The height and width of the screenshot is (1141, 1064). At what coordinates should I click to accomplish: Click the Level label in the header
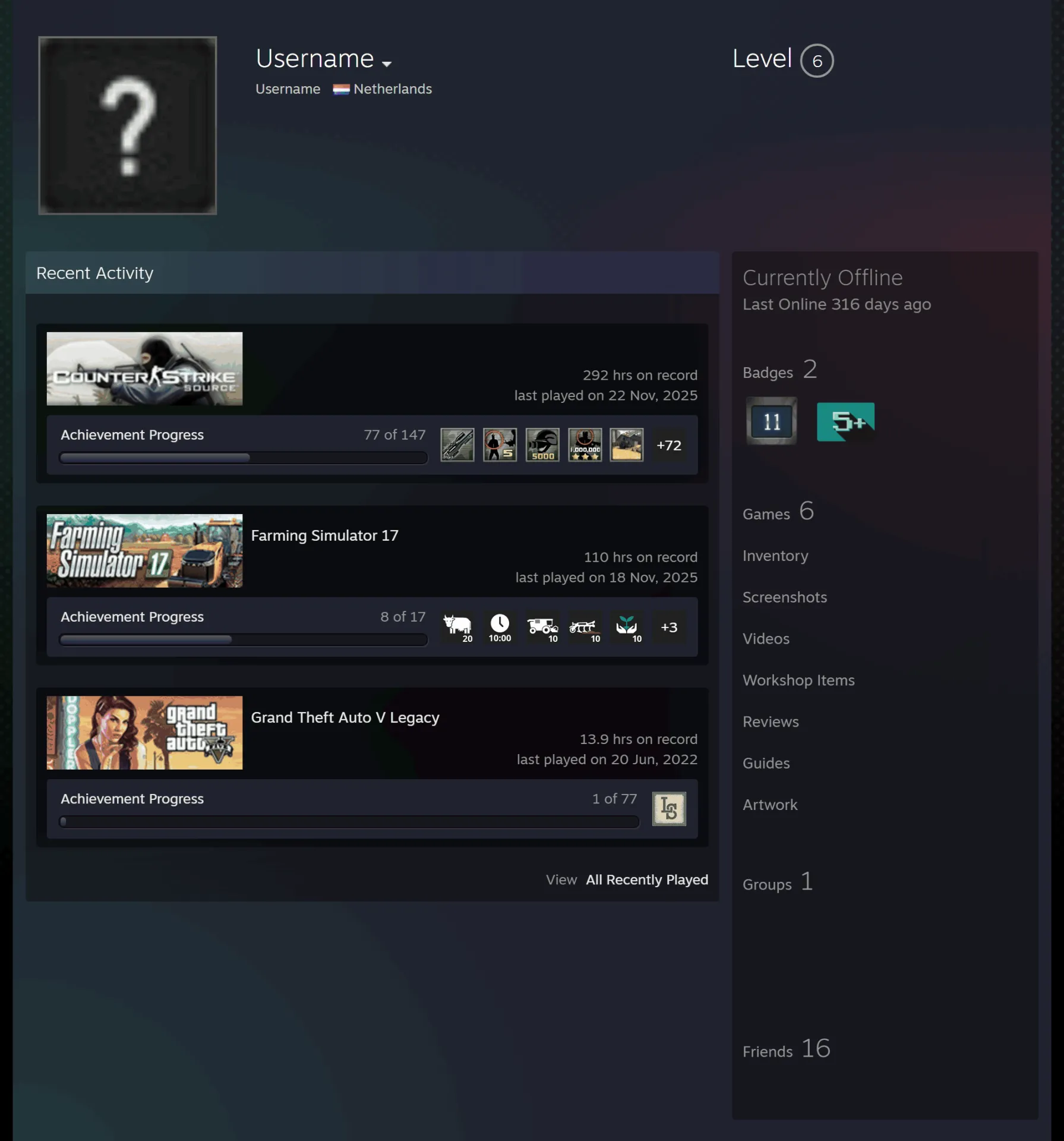click(x=762, y=59)
